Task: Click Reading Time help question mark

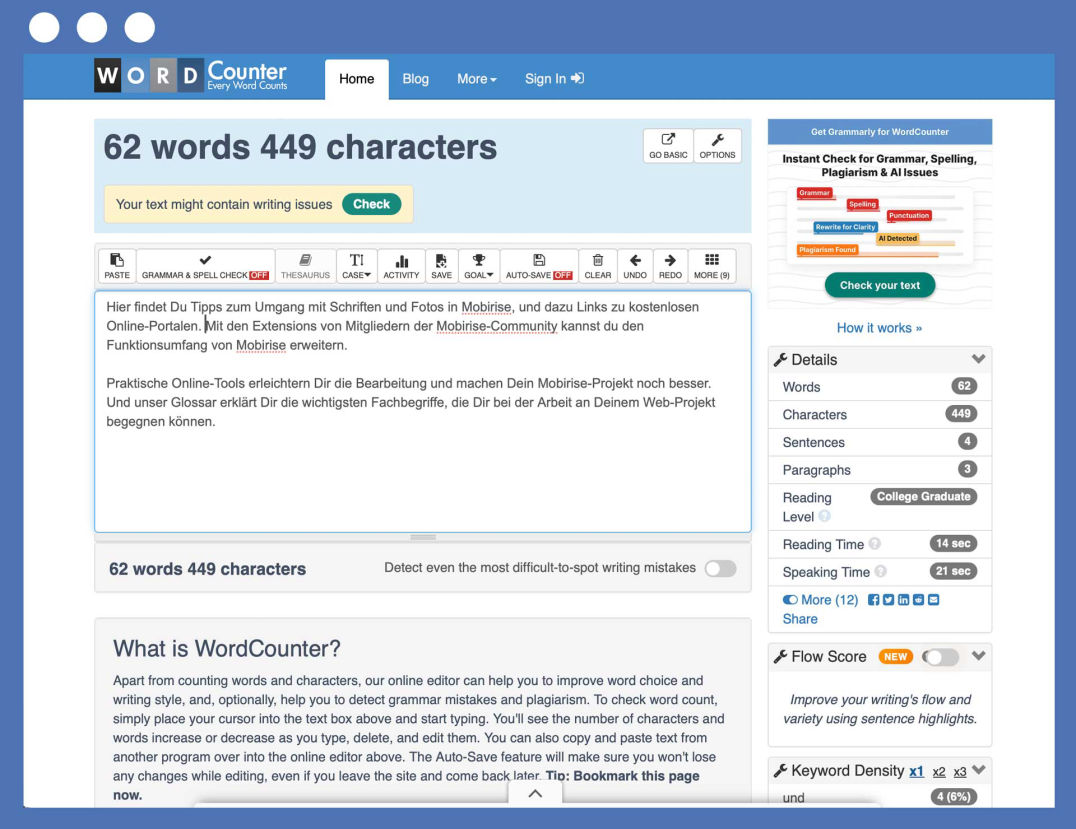Action: point(875,544)
